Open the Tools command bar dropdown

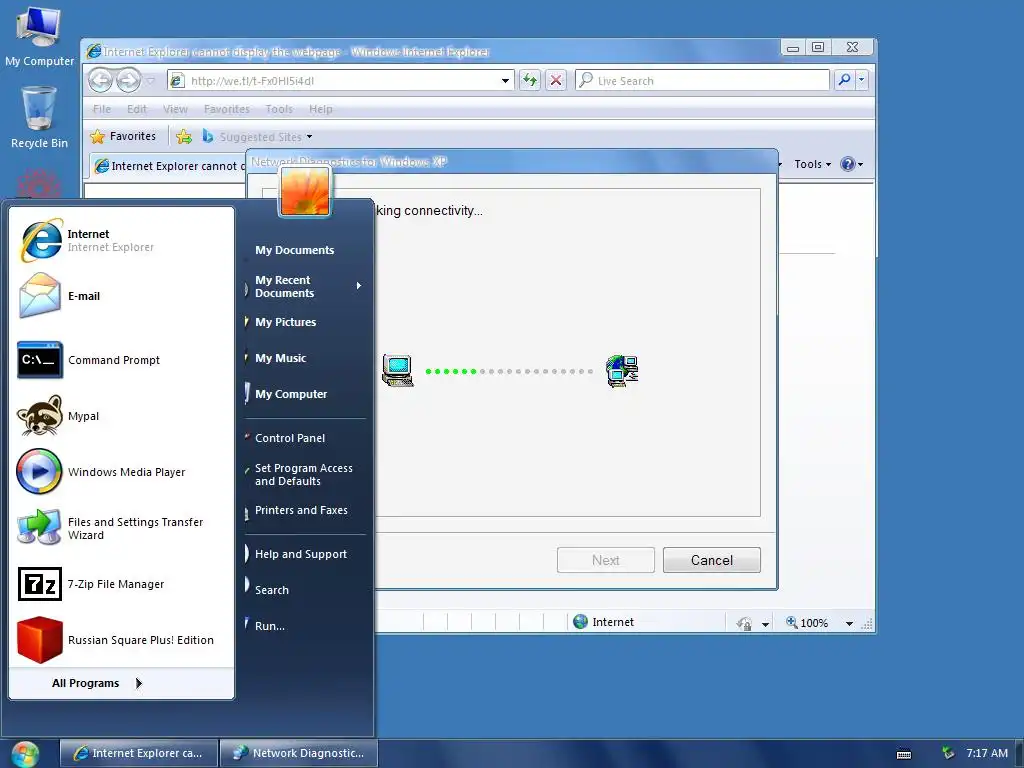tap(812, 164)
